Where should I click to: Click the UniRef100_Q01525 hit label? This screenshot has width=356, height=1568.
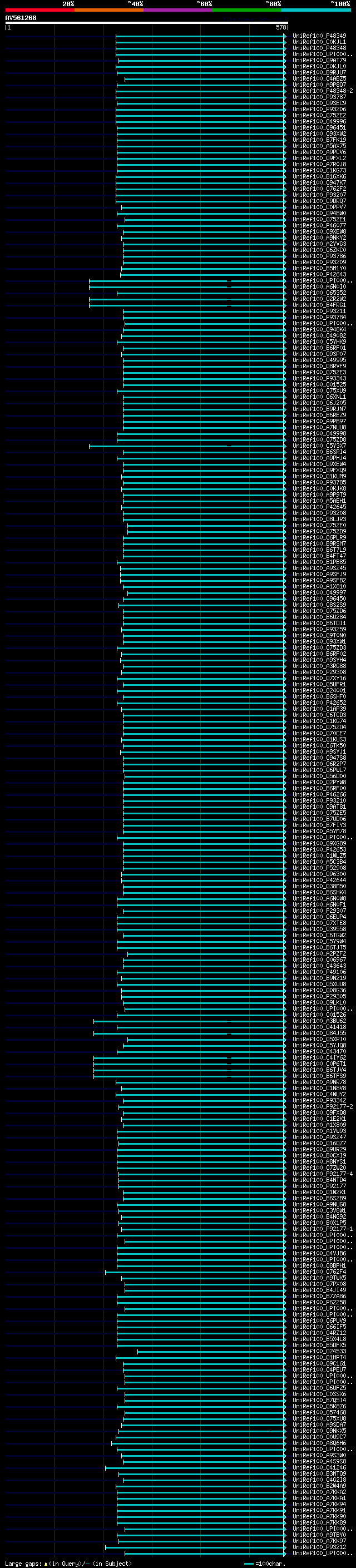pyautogui.click(x=319, y=384)
